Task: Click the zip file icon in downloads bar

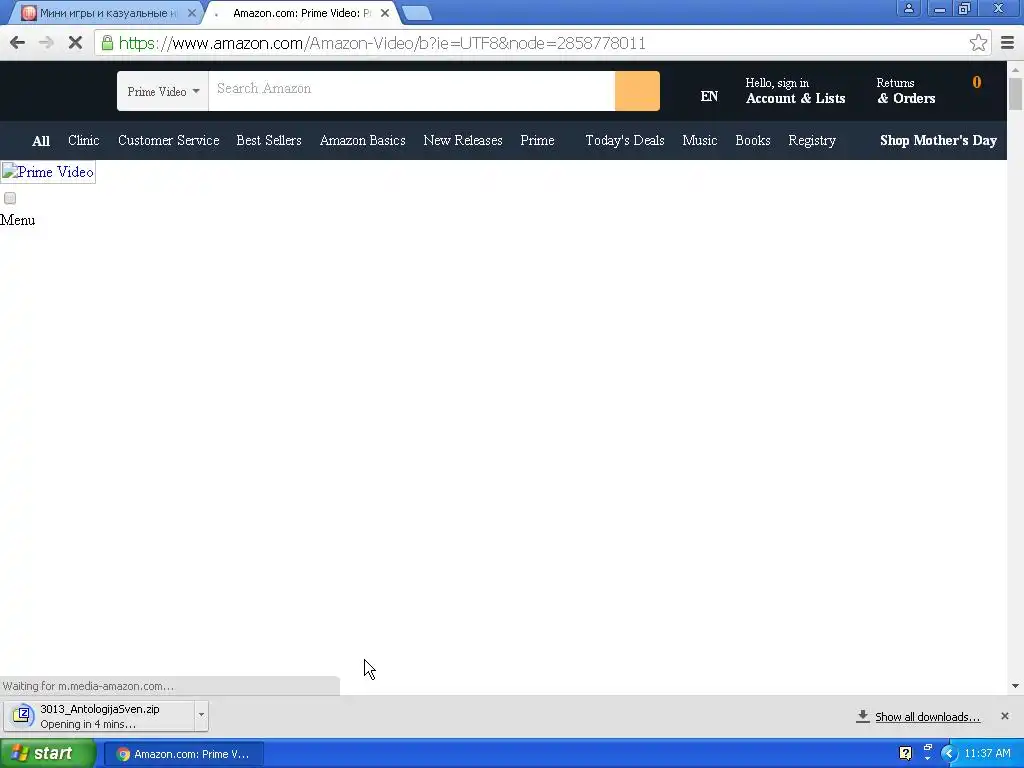Action: 22,715
